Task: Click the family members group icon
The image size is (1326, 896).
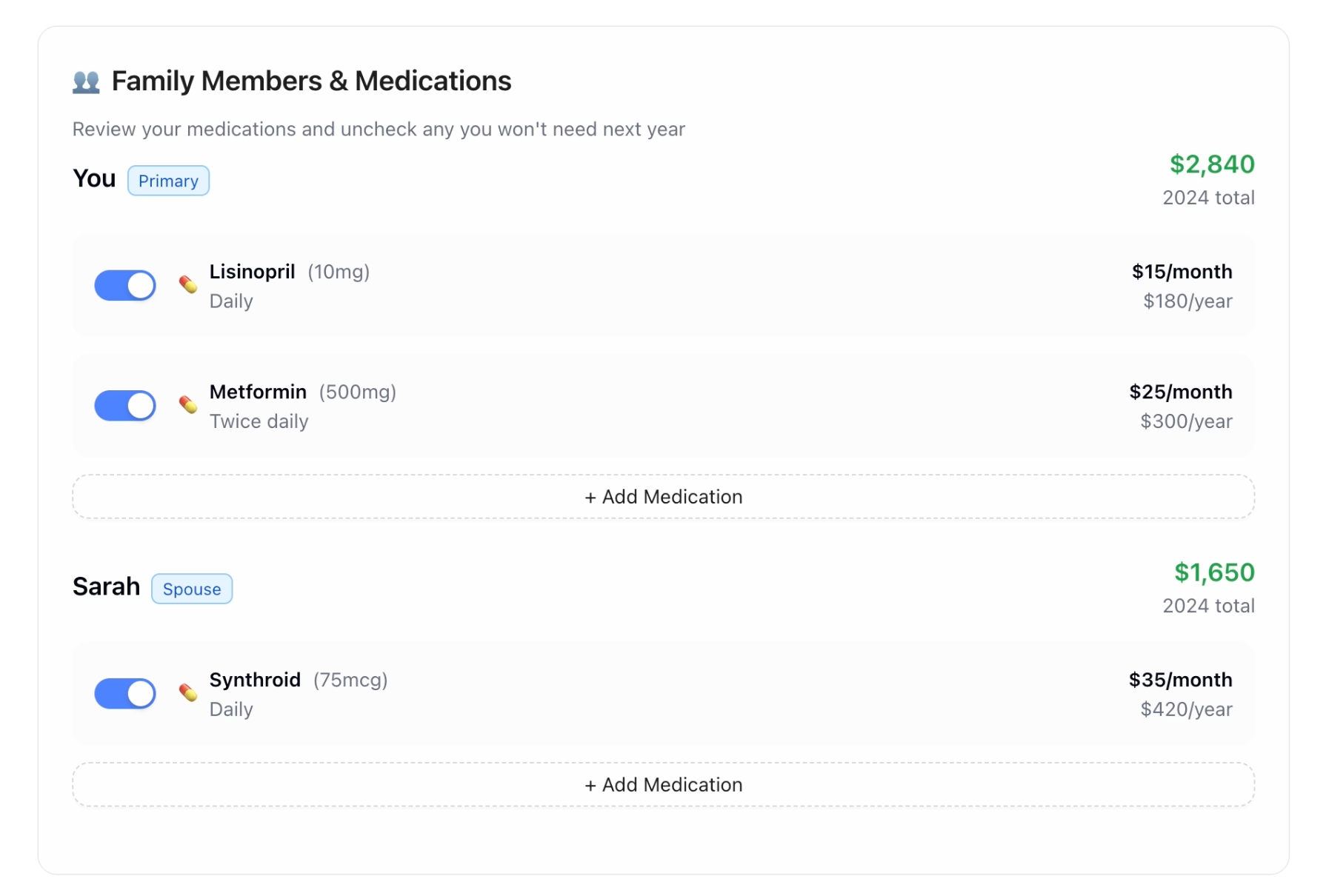Action: point(86,81)
